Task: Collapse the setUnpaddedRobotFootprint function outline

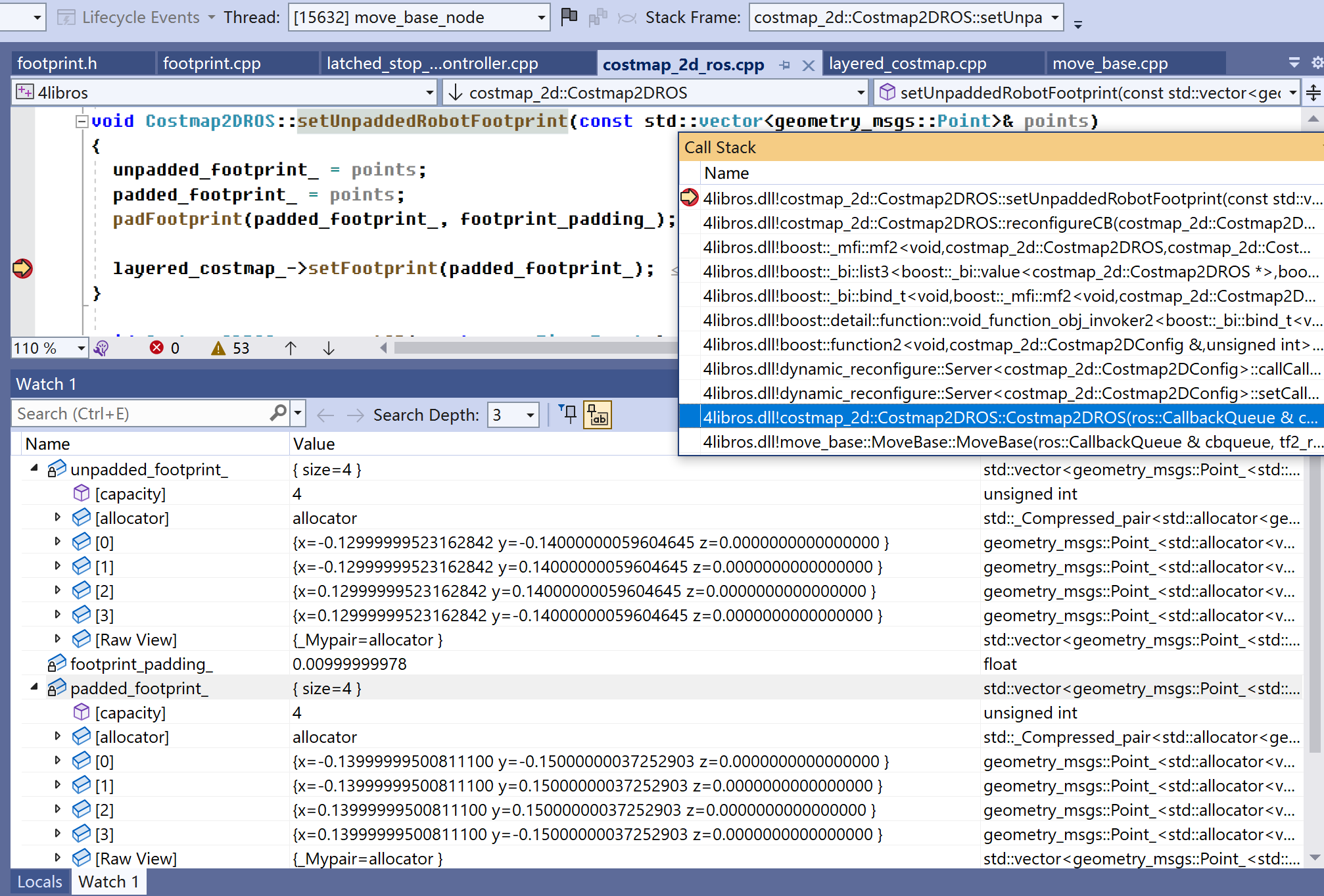Action: [x=82, y=121]
